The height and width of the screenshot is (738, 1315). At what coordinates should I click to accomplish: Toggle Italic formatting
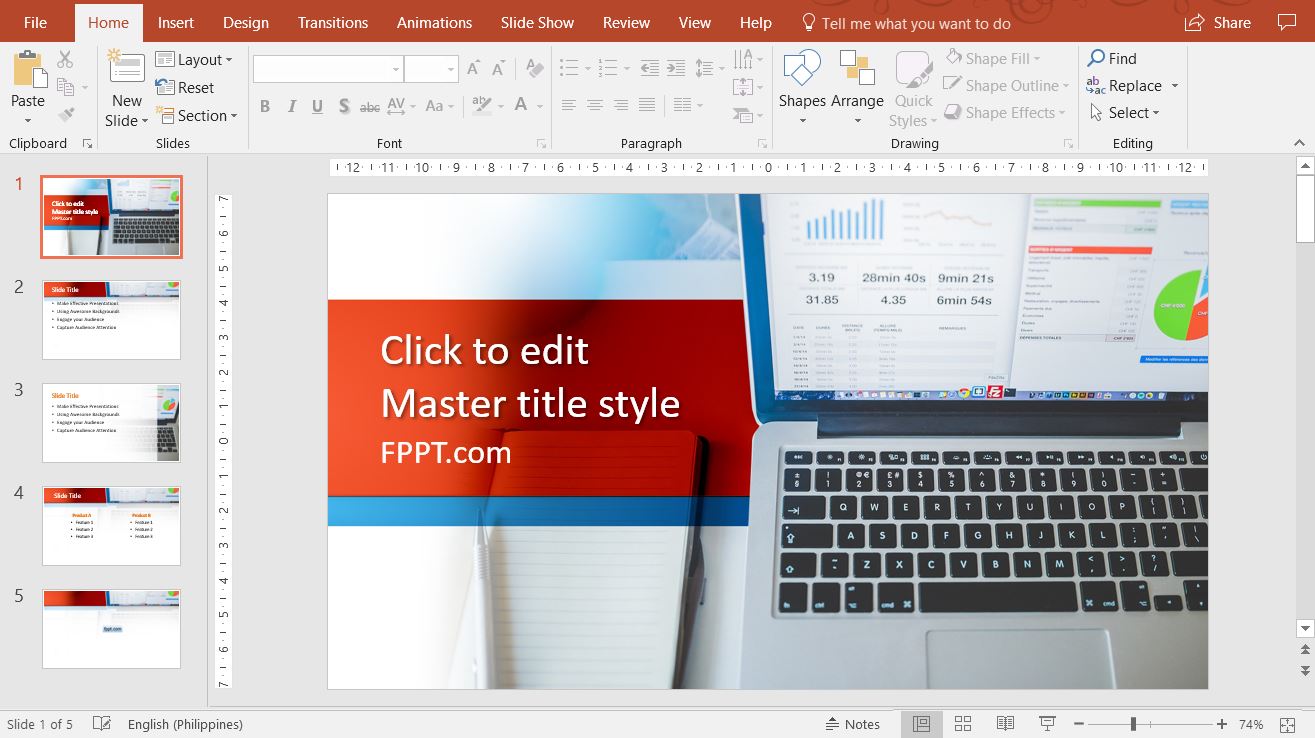pos(291,106)
